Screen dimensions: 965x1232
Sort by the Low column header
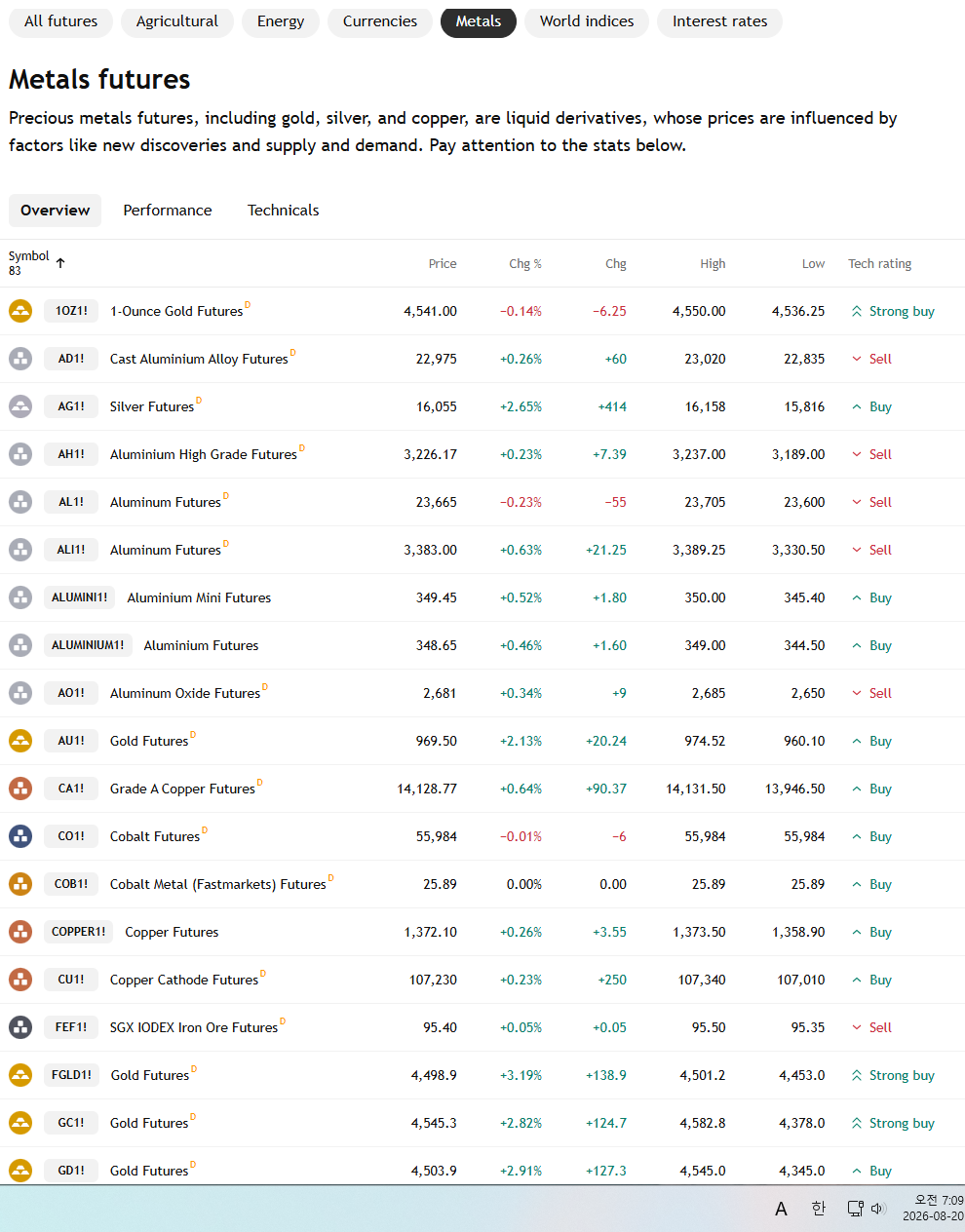813,264
